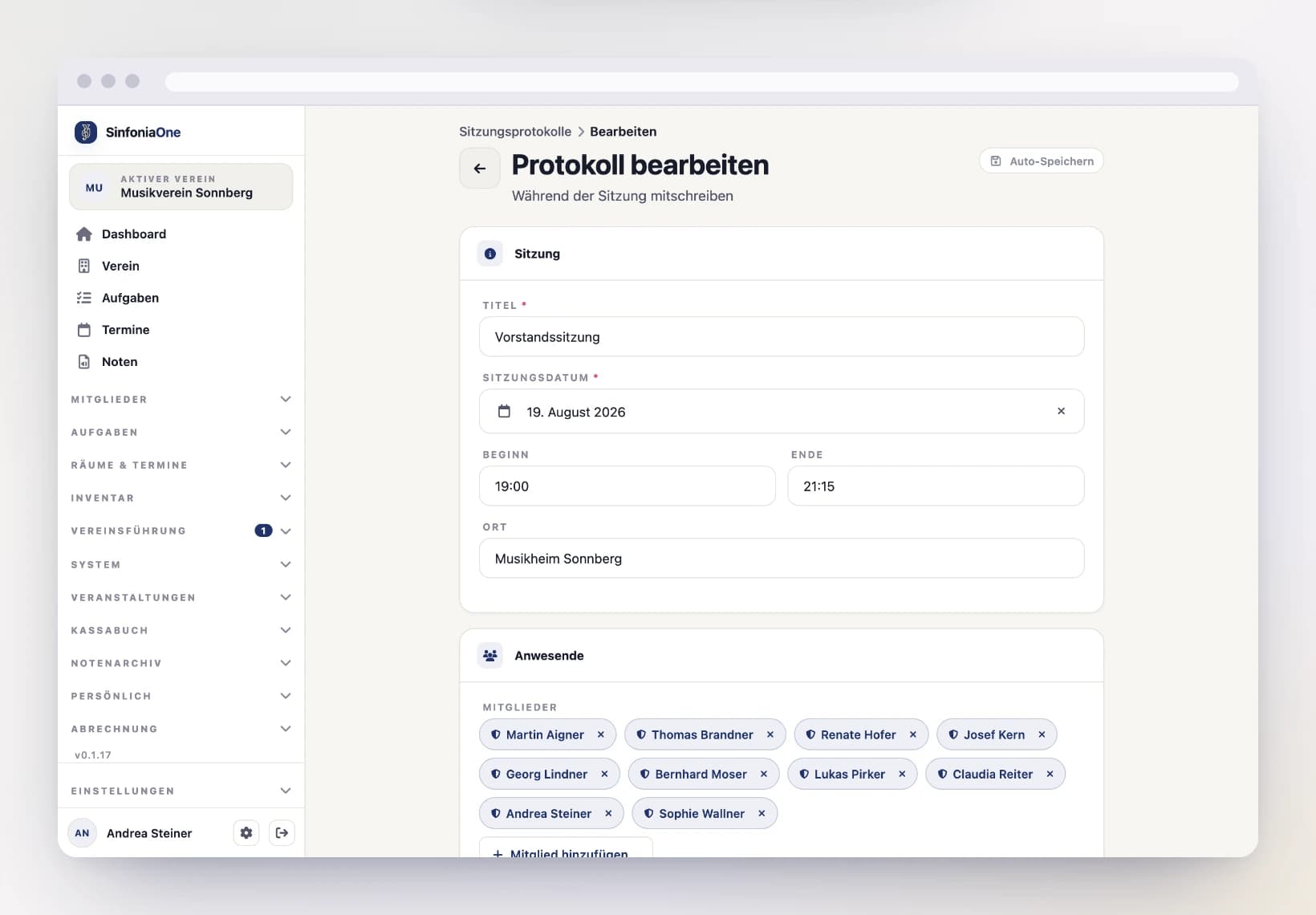Click the Ort field Musikheim Sonnberg

point(782,559)
